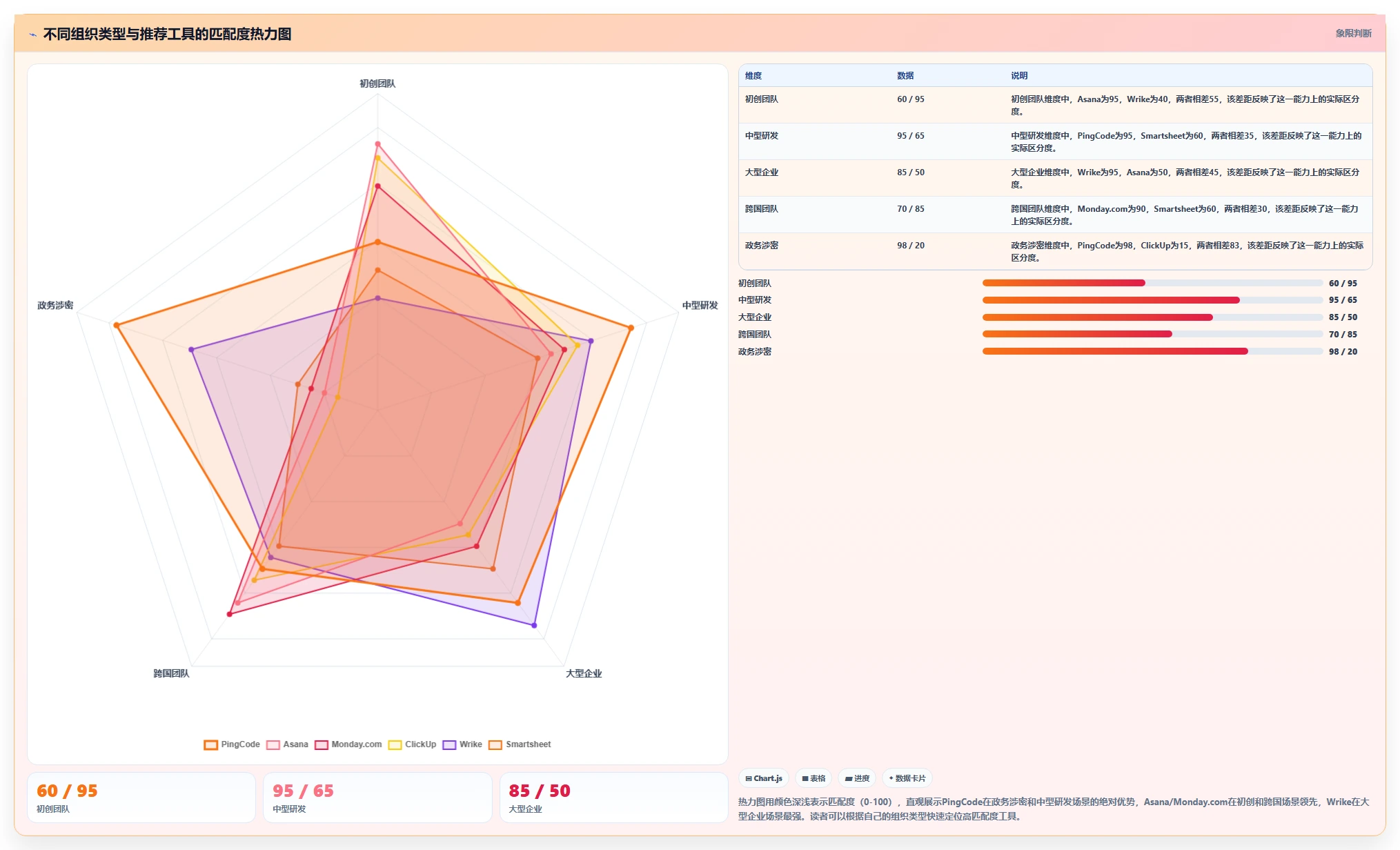This screenshot has width=1400, height=850.
Task: Click the small icon before the chart title
Action: click(32, 34)
